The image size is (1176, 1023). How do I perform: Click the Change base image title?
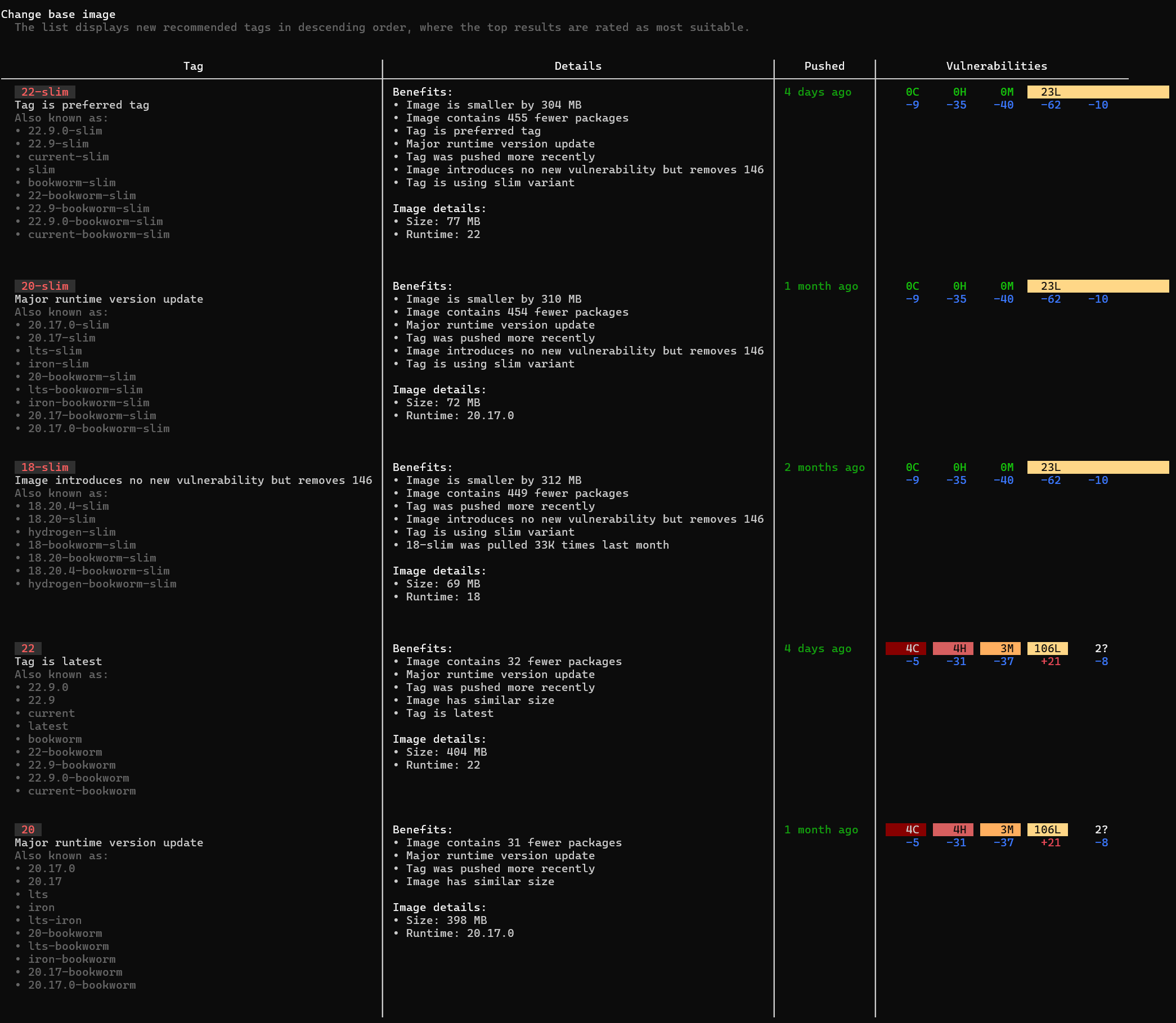[58, 14]
